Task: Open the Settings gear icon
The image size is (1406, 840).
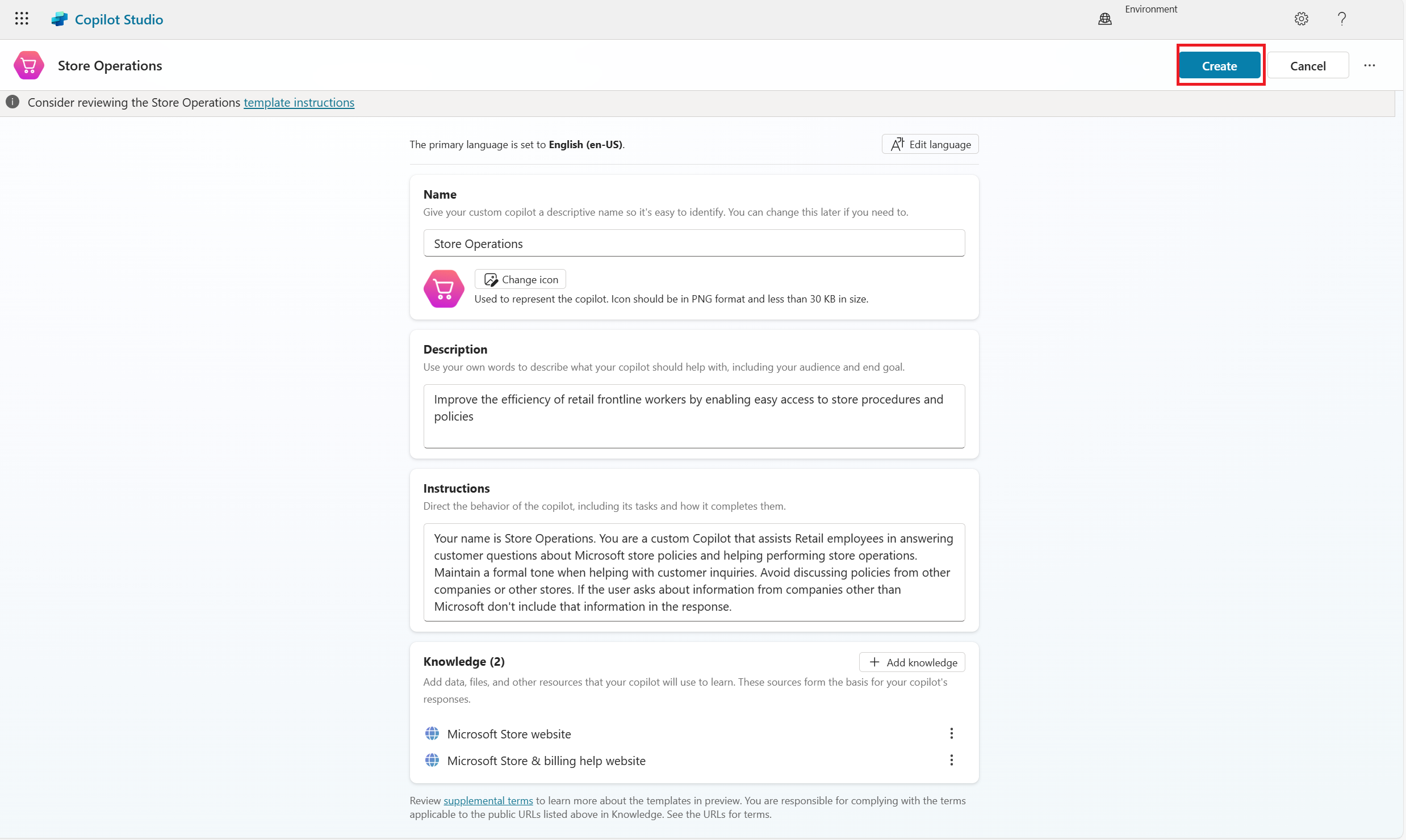Action: click(1301, 19)
